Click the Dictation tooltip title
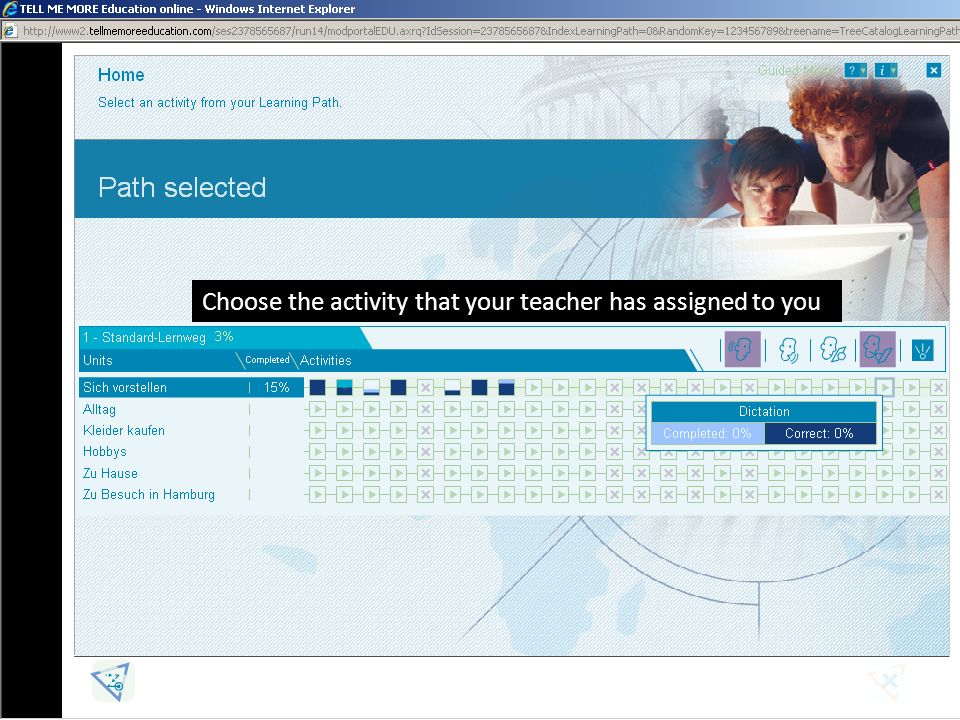Image resolution: width=960 pixels, height=720 pixels. click(763, 411)
